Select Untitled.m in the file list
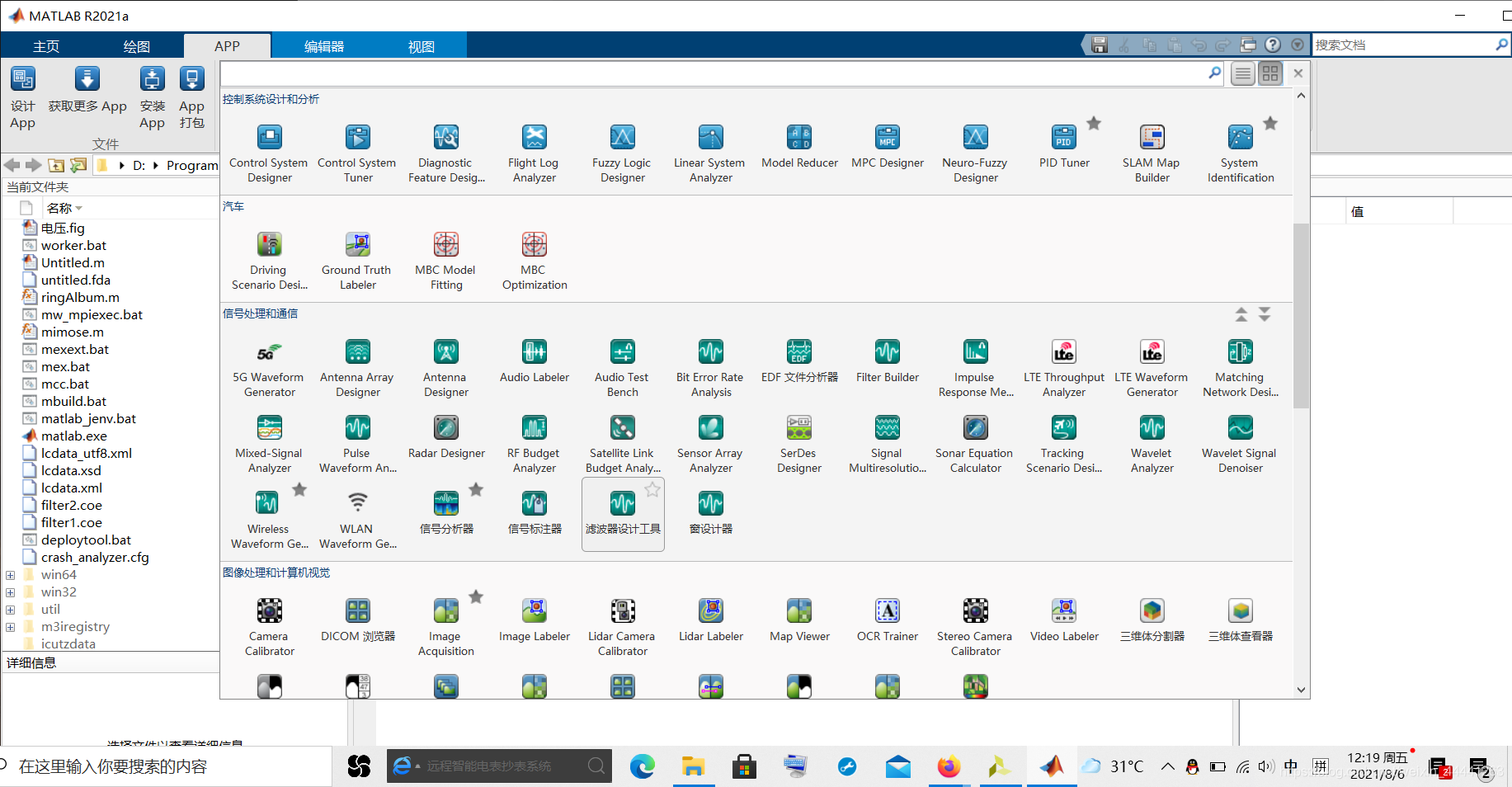1512x787 pixels. [73, 262]
